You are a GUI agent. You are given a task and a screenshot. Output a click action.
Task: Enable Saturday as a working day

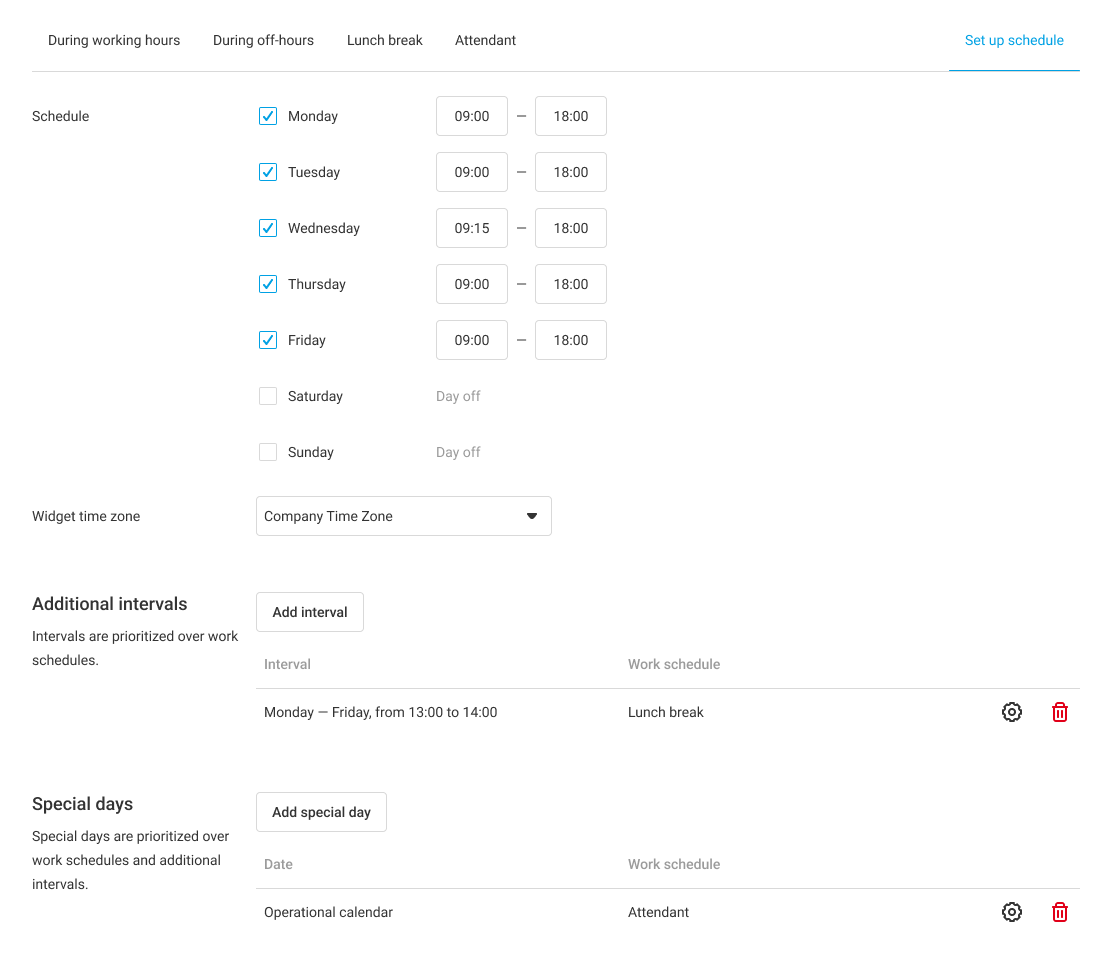tap(268, 396)
